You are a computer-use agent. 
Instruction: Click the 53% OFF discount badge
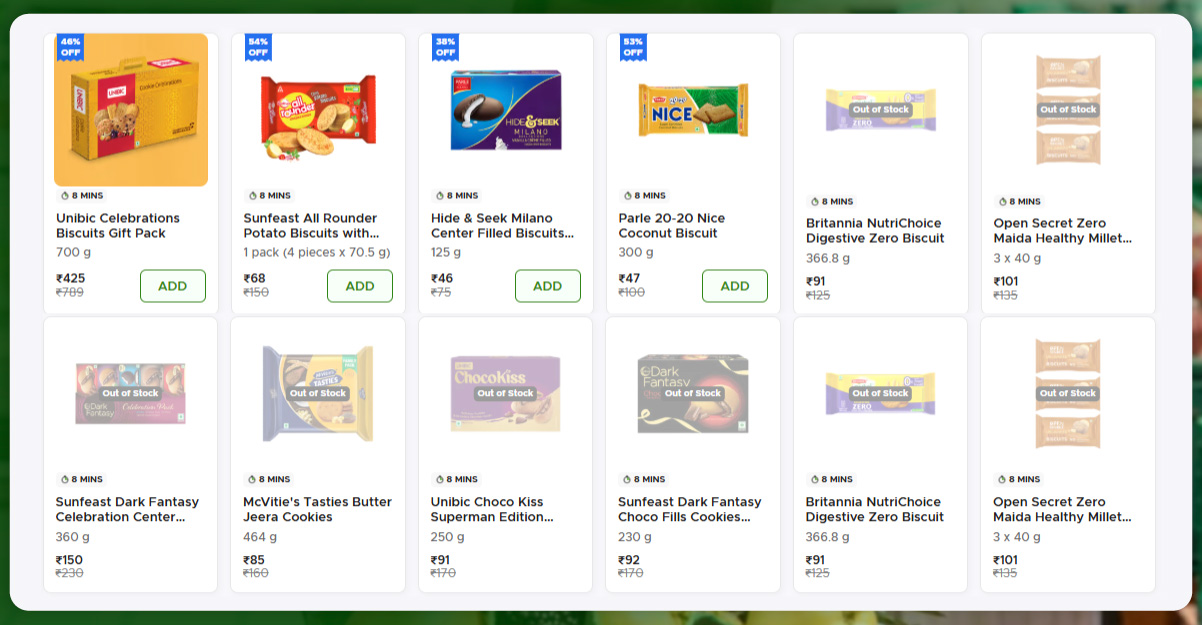pos(632,47)
